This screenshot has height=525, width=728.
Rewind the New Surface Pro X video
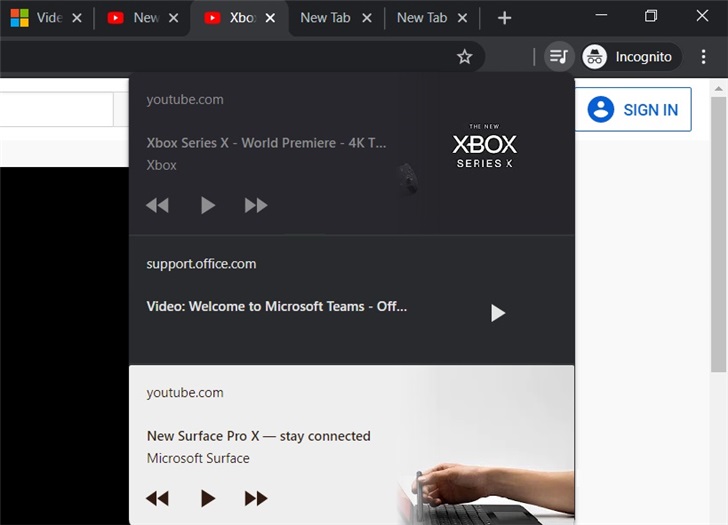pos(157,497)
